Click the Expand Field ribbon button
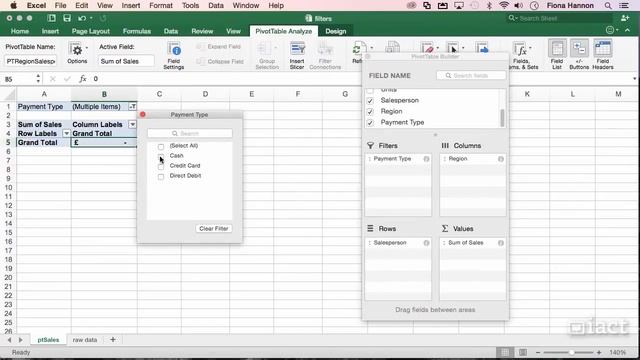This screenshot has width=640, height=360. click(219, 47)
